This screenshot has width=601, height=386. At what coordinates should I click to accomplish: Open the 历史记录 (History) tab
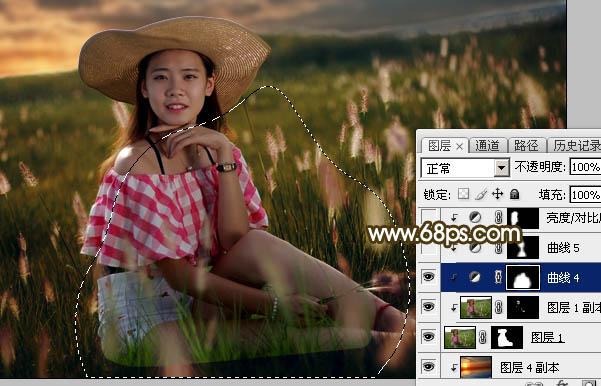(575, 146)
